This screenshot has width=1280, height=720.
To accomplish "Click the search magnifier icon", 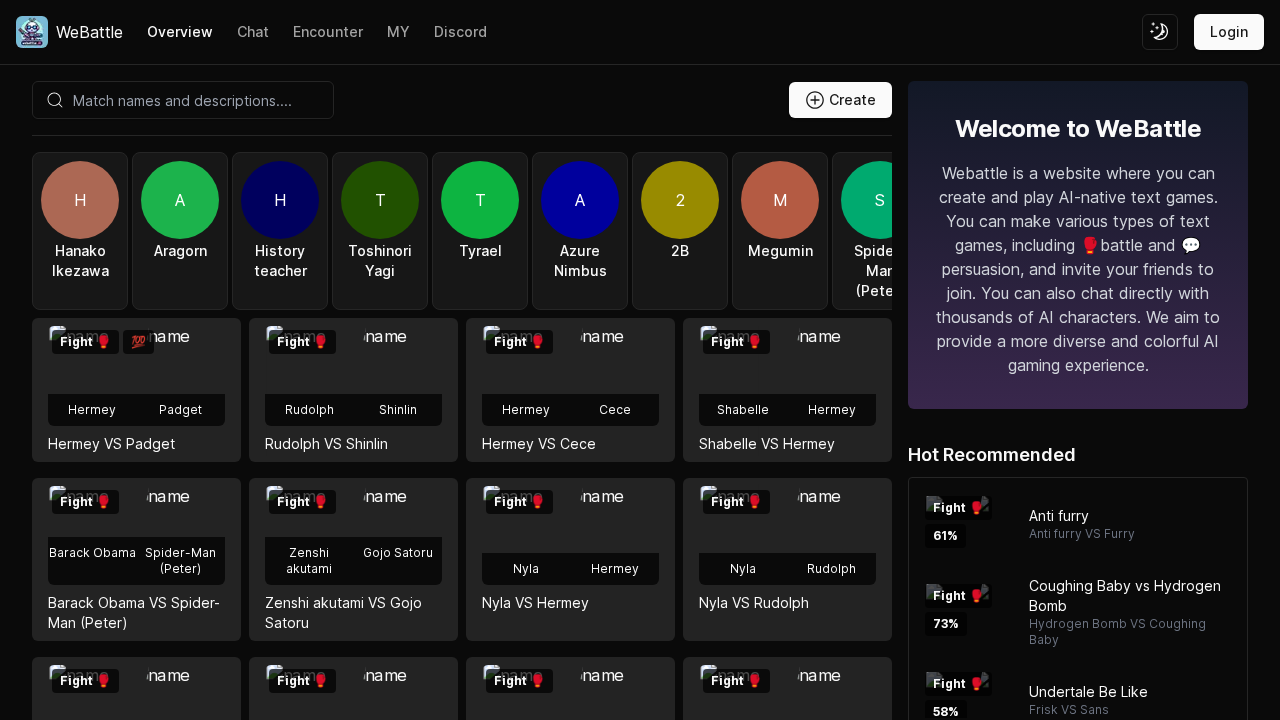I will 55,100.
